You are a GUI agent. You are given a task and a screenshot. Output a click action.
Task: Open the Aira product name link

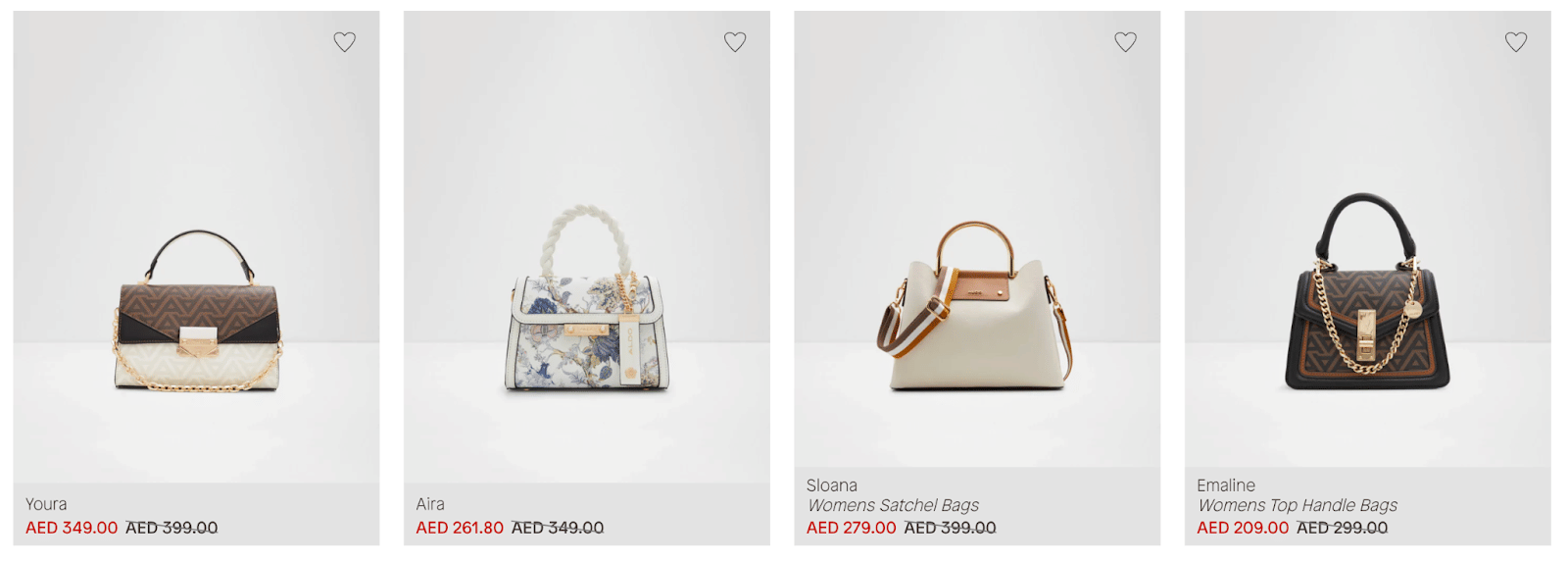point(430,504)
